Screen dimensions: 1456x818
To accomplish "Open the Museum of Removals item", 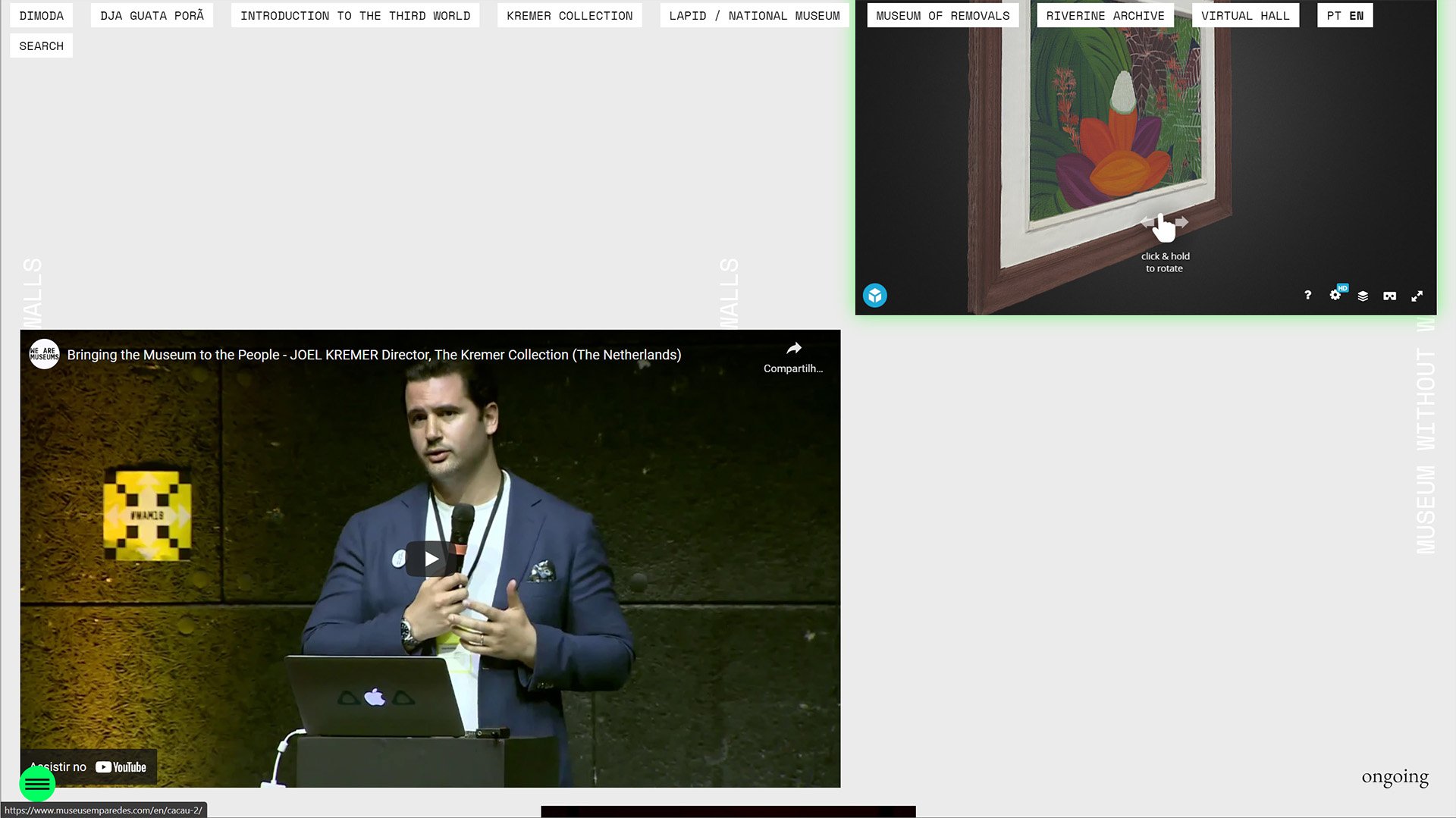I will point(943,15).
